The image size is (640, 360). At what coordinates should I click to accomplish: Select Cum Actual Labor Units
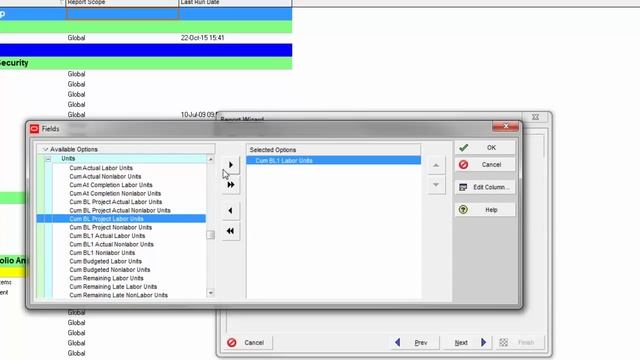click(x=101, y=168)
